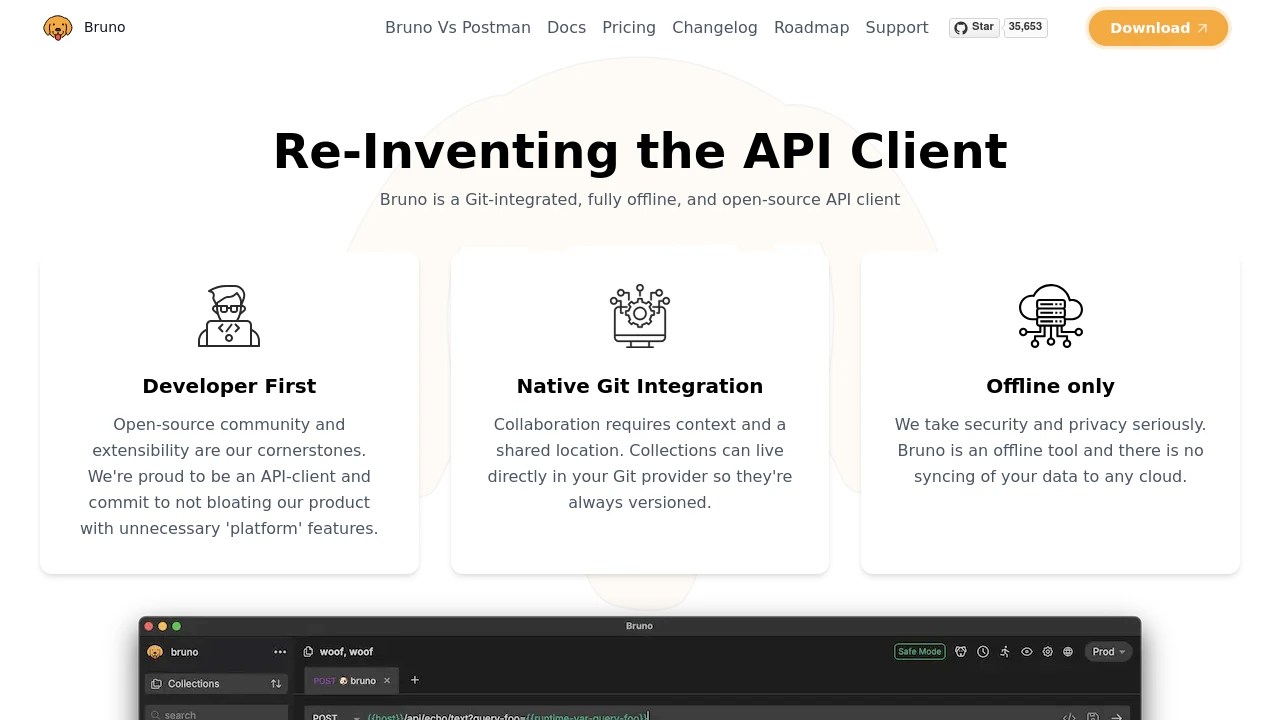Click the globe proxy icon in the toolbar
The height and width of the screenshot is (720, 1280).
1068,651
